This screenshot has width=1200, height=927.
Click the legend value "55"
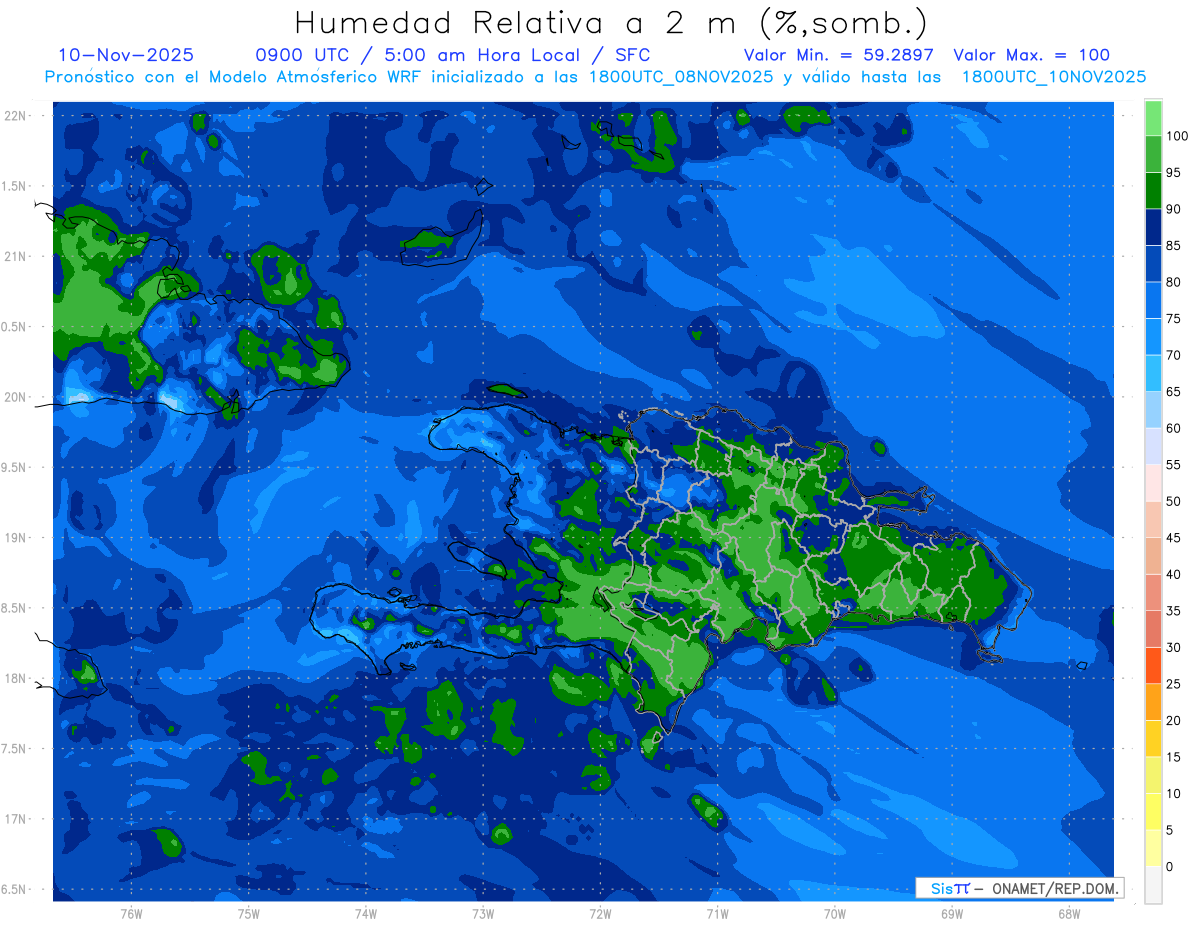tap(1173, 465)
